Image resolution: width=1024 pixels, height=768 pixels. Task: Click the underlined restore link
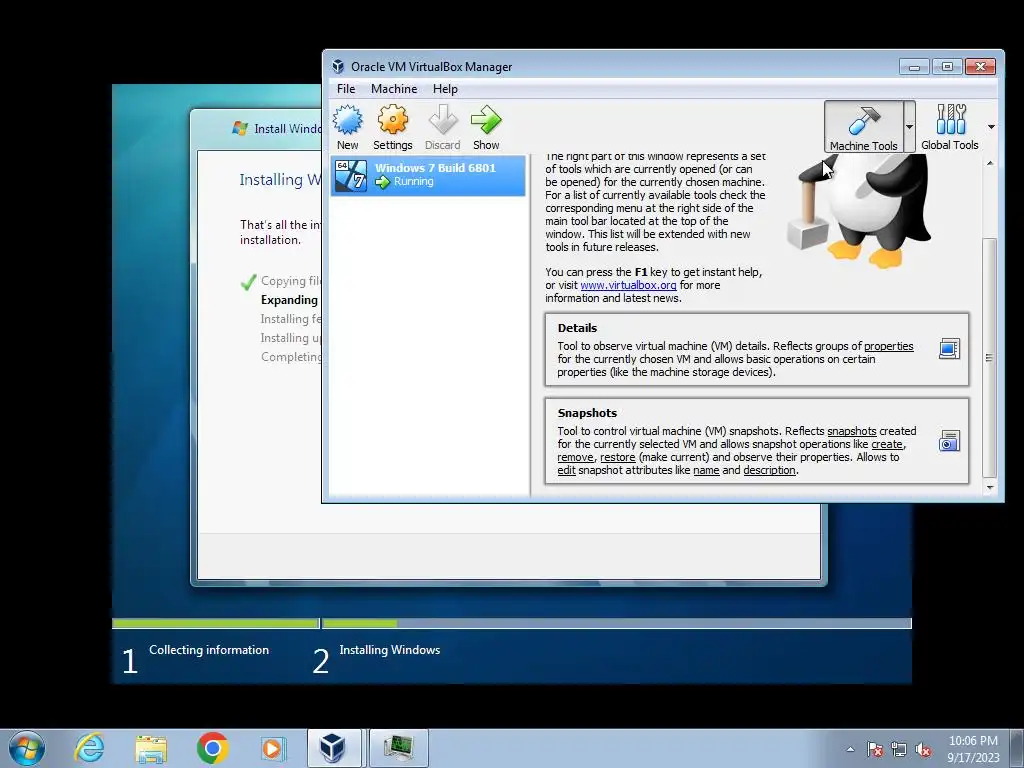point(618,457)
